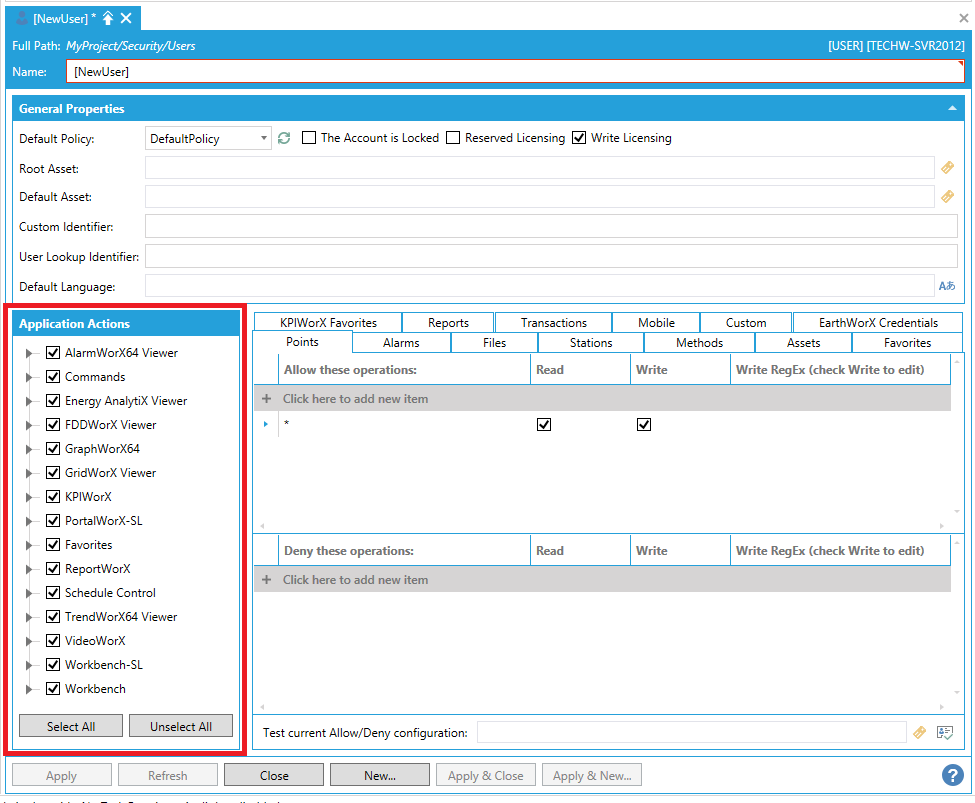Screen dimensions: 975x803
Task: Click the Custom Identifier input field
Action: point(550,227)
